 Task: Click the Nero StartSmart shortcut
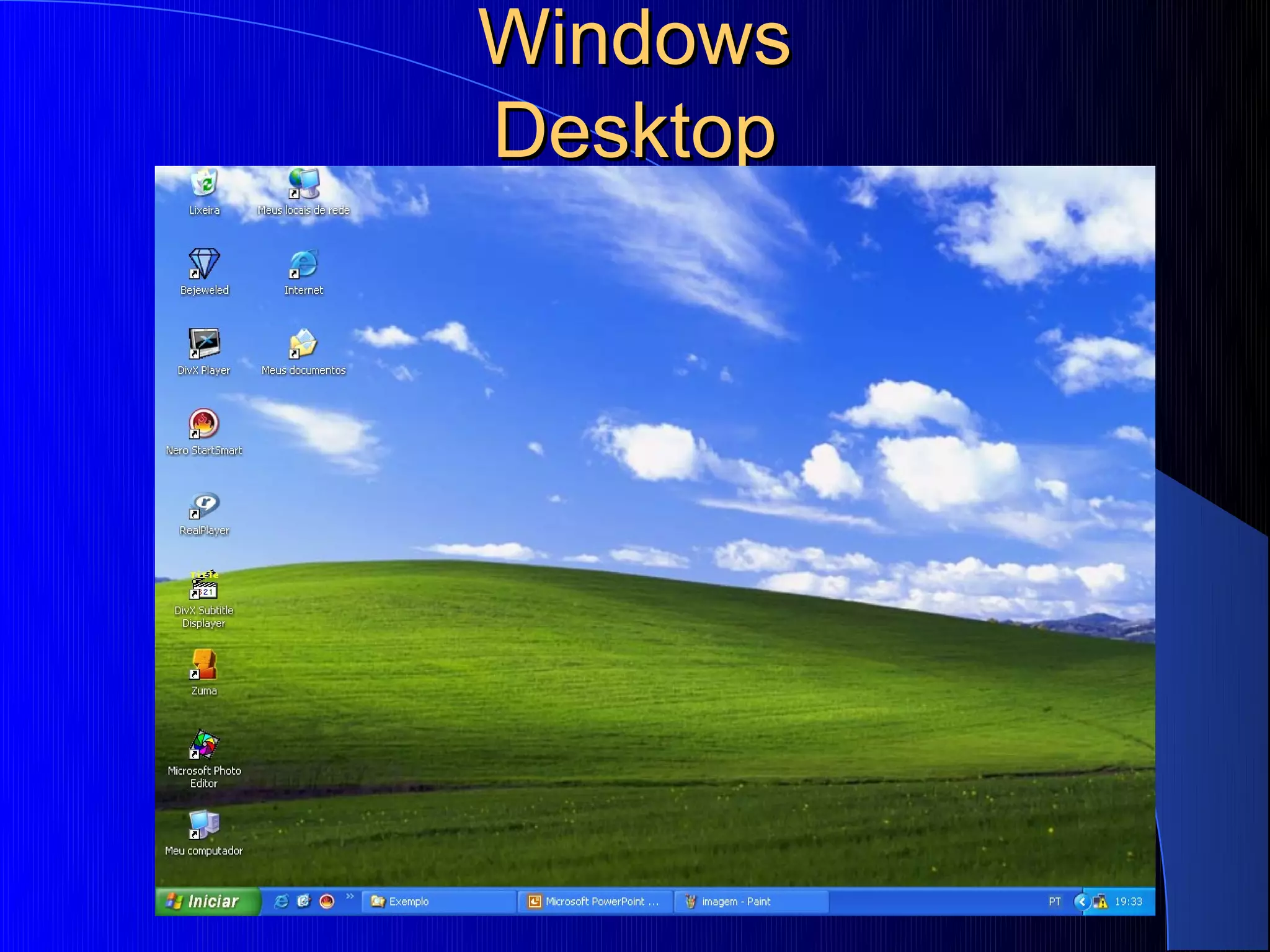[x=204, y=424]
